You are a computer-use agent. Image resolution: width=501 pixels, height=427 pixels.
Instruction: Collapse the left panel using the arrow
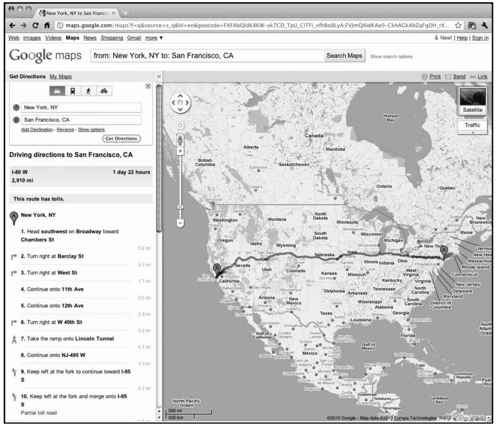pos(159,76)
